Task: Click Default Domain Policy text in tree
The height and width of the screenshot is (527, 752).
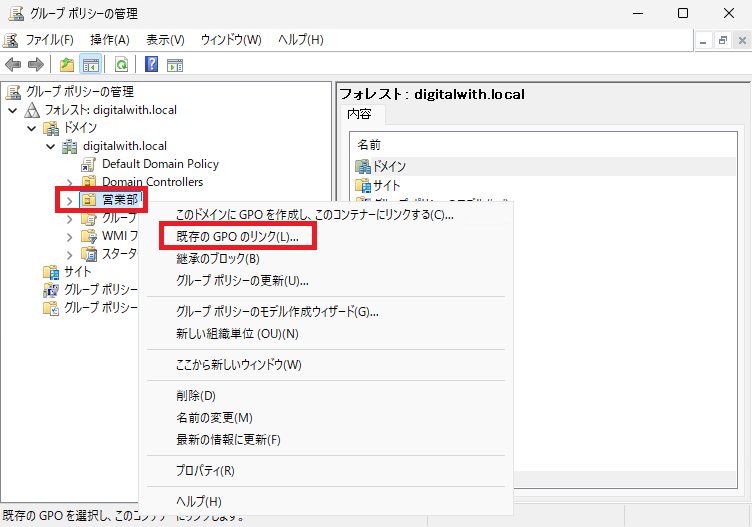Action: tap(160, 164)
